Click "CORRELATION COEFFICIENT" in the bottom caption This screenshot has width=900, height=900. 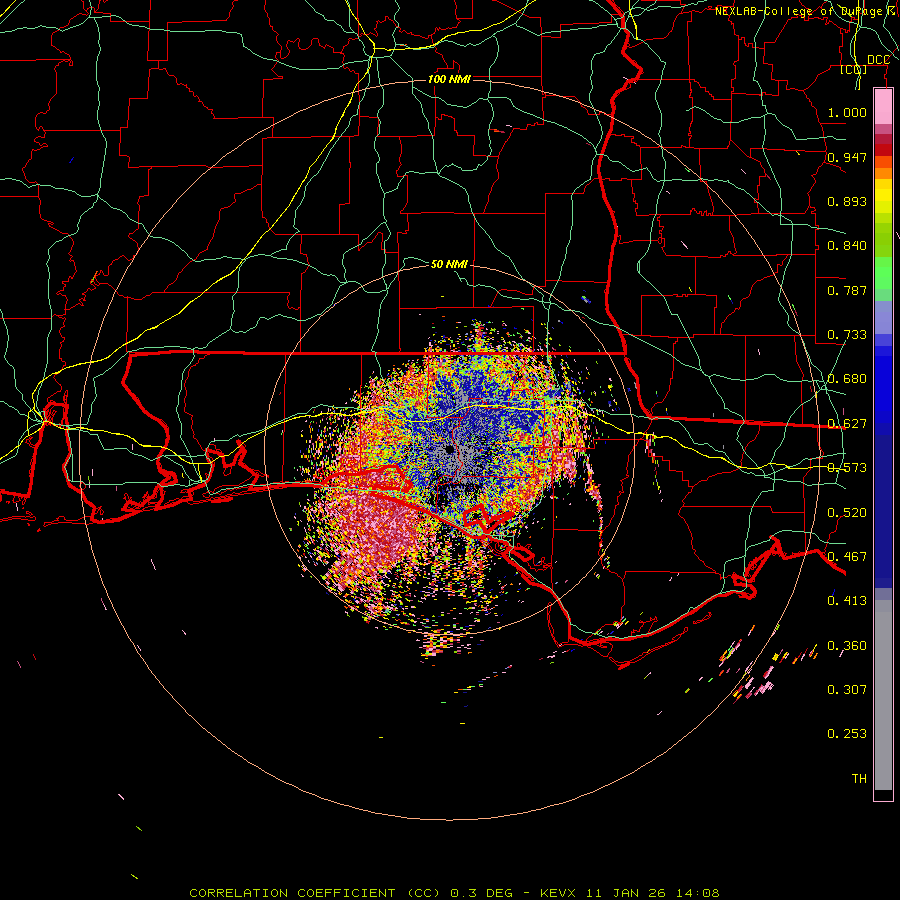292,893
